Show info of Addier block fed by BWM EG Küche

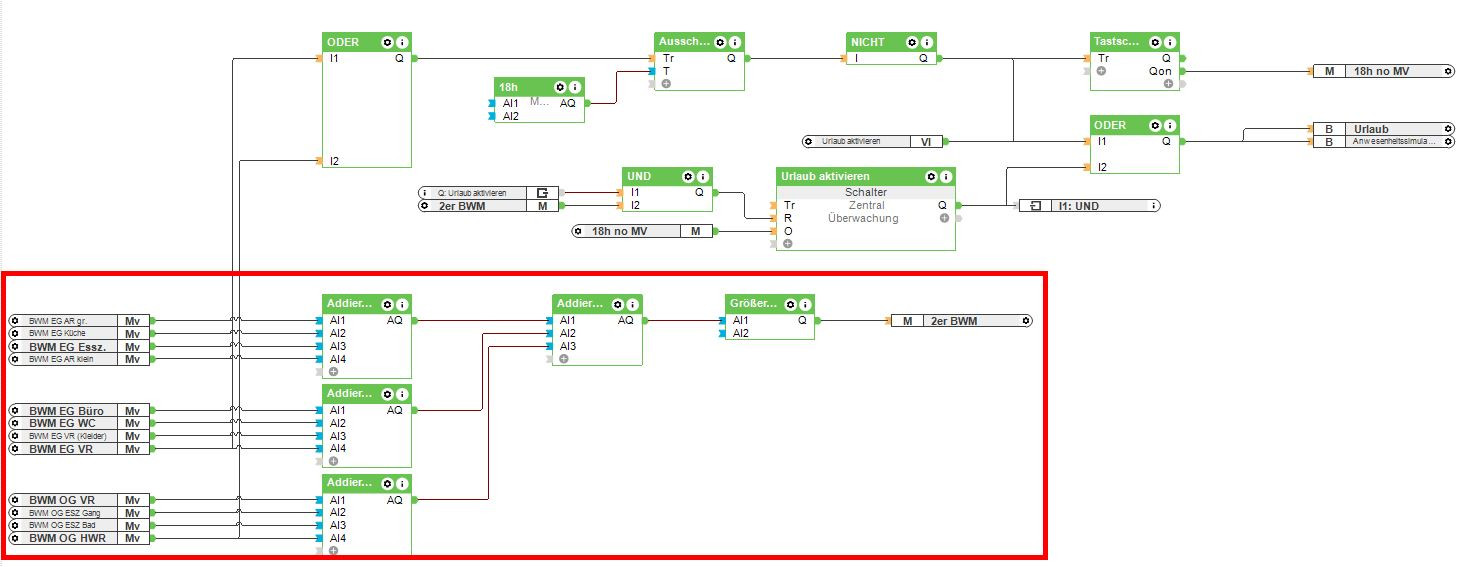click(x=401, y=304)
